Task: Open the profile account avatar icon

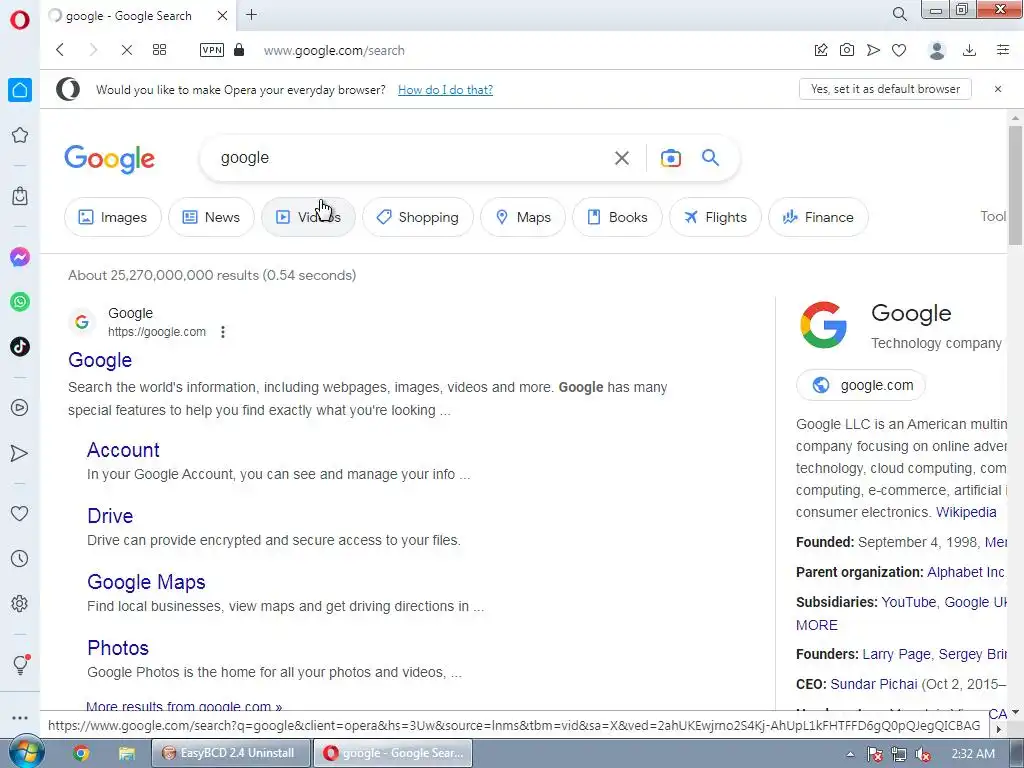Action: pyautogui.click(x=937, y=50)
